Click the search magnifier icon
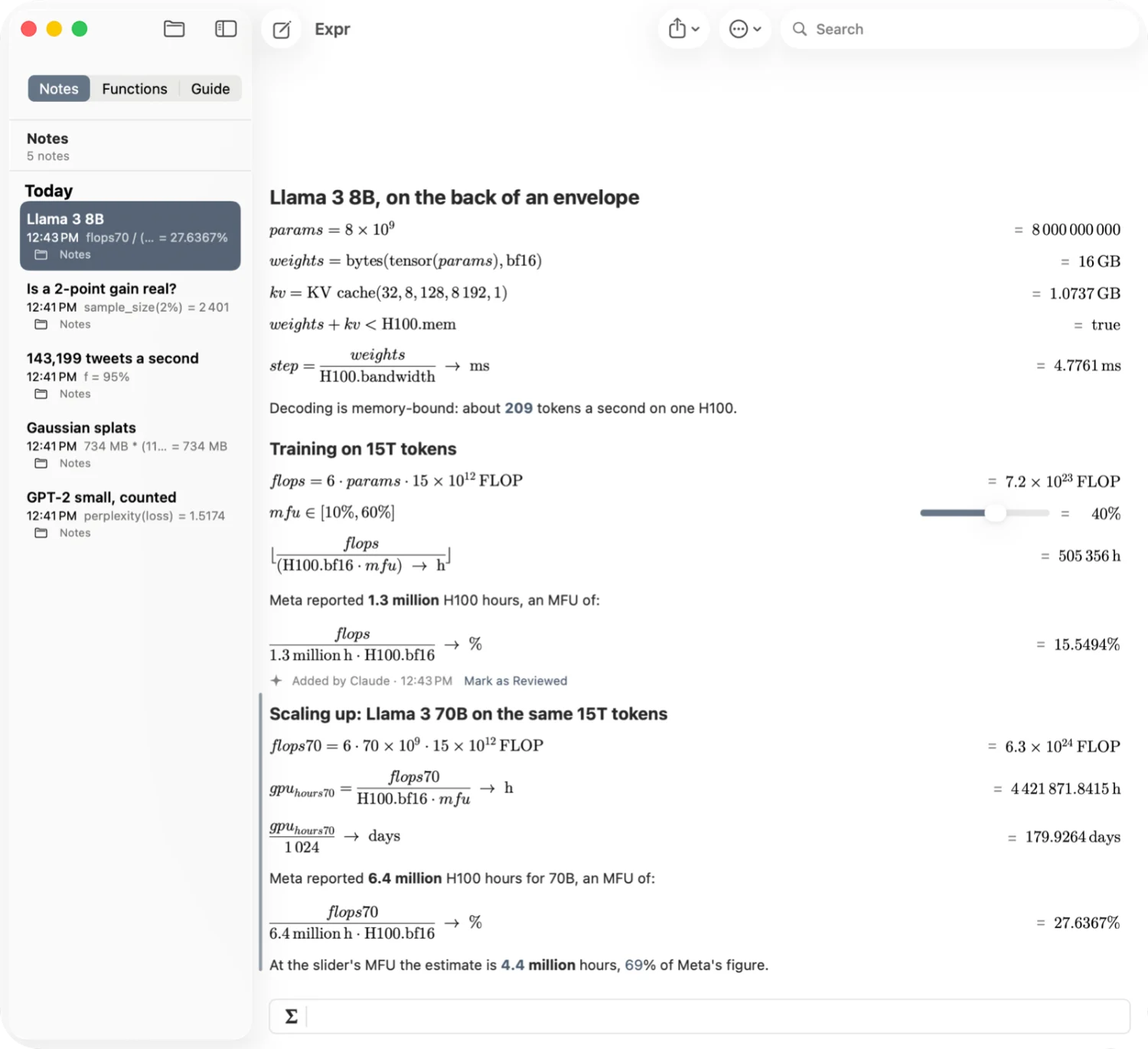This screenshot has height=1049, width=1148. pyautogui.click(x=800, y=29)
